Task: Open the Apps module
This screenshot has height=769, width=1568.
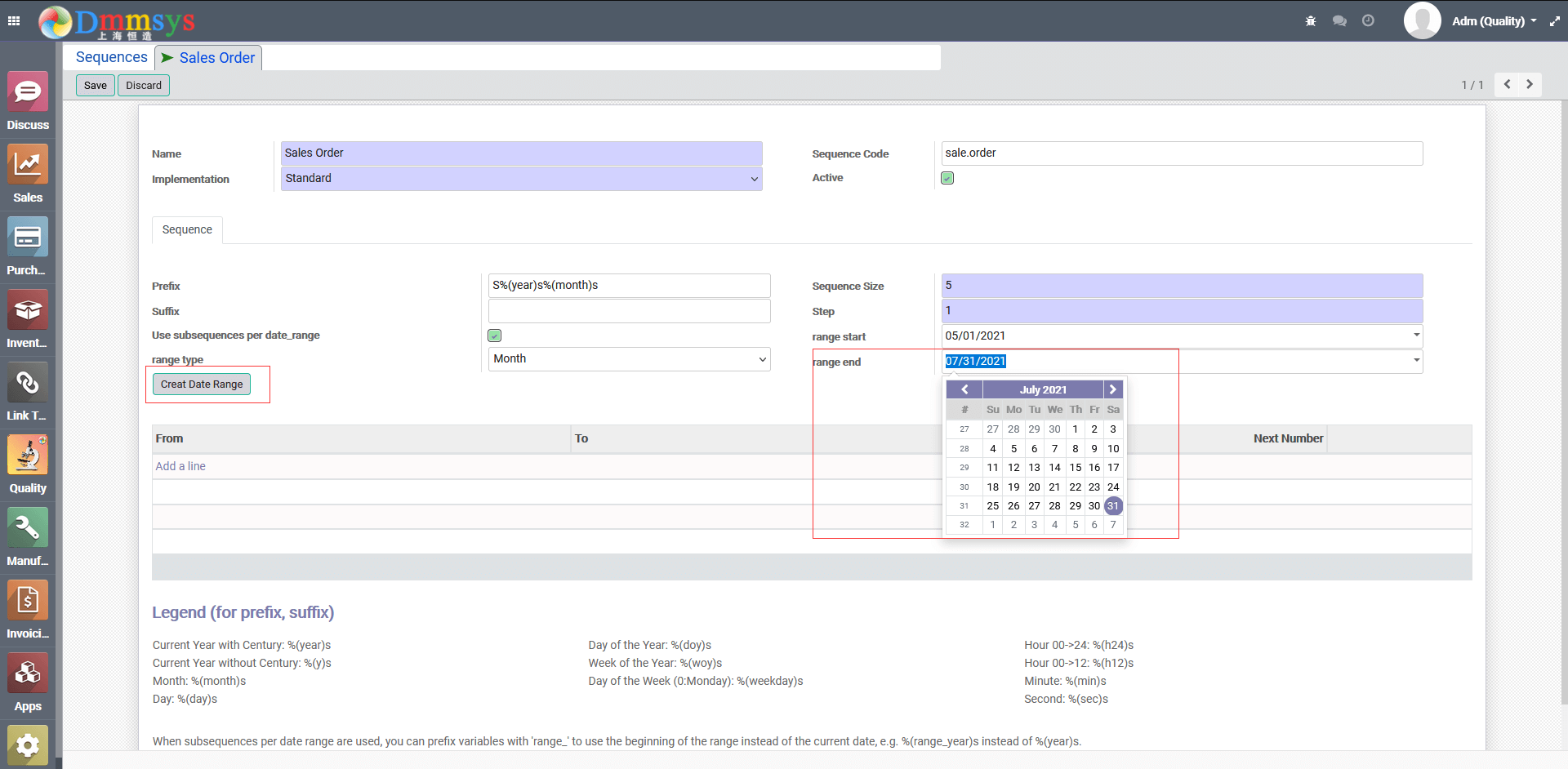Action: 28,682
